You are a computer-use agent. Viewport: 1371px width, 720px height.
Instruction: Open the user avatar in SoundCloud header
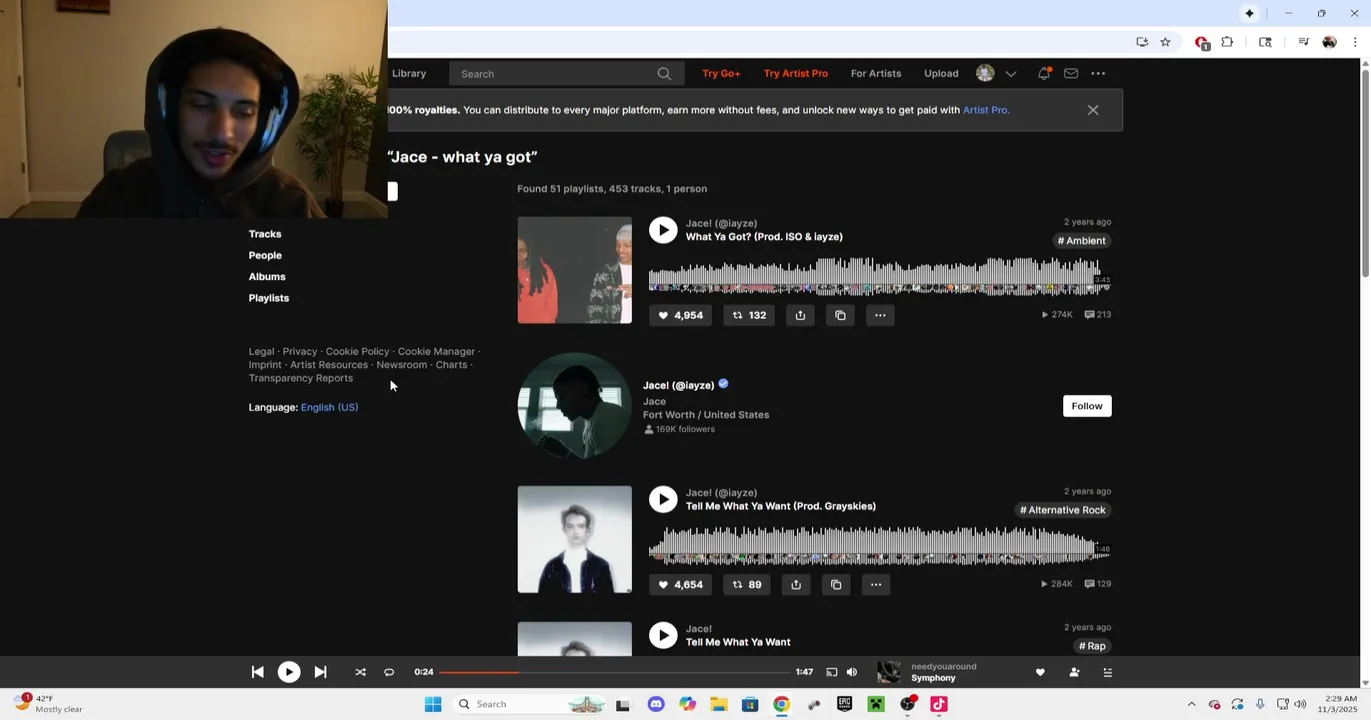click(985, 73)
